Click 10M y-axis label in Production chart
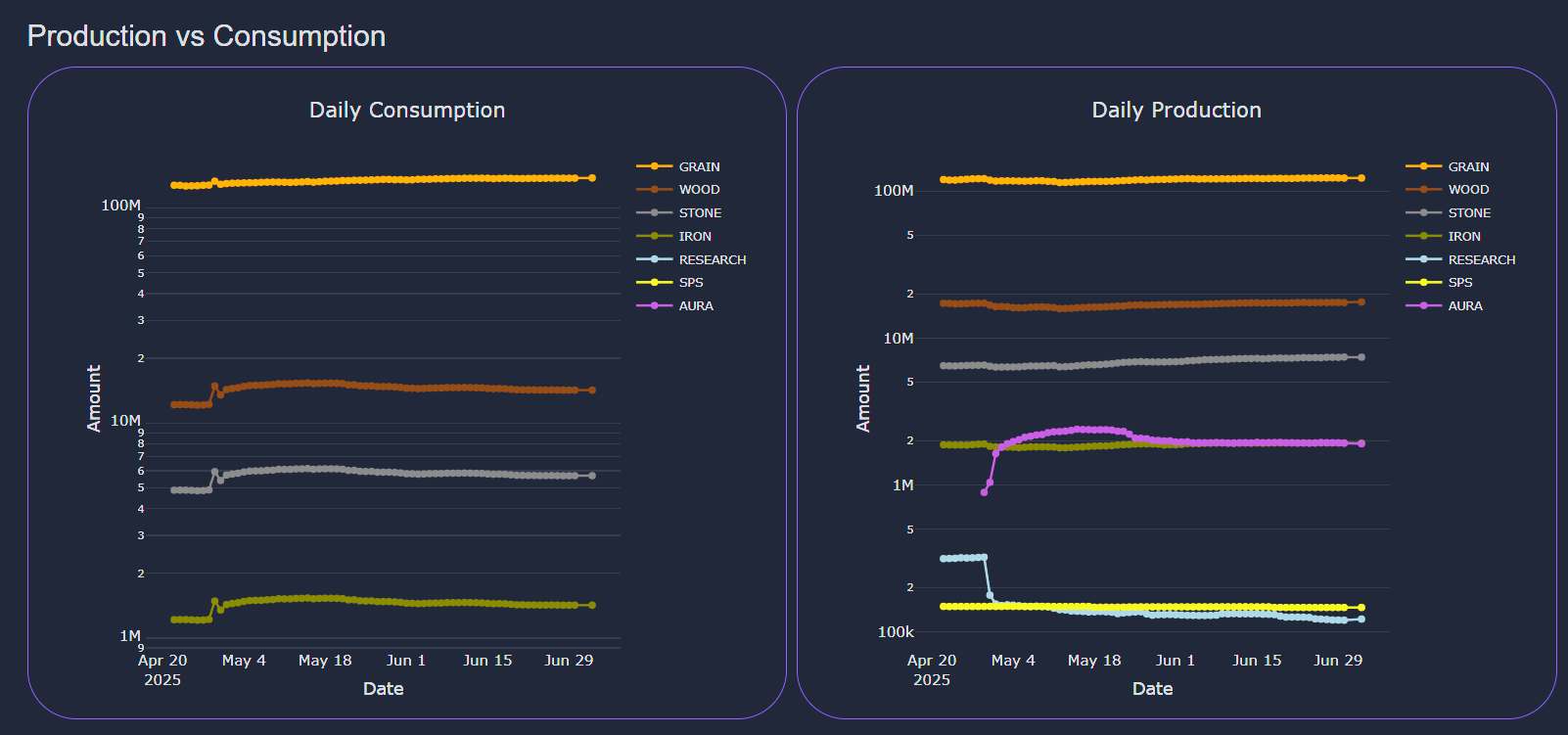The image size is (1568, 735). pyautogui.click(x=899, y=339)
